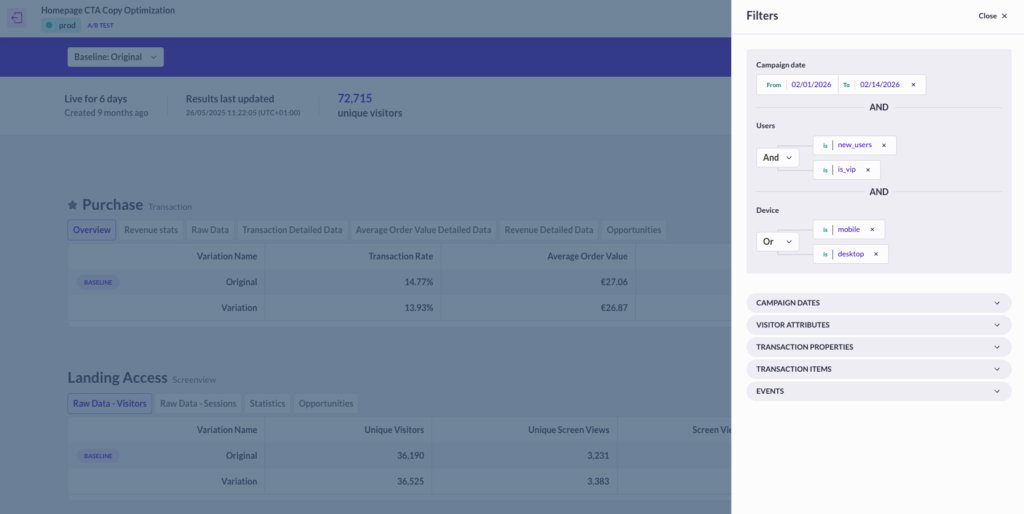The width and height of the screenshot is (1024, 514).
Task: Remove the mobile device filter
Action: [872, 229]
